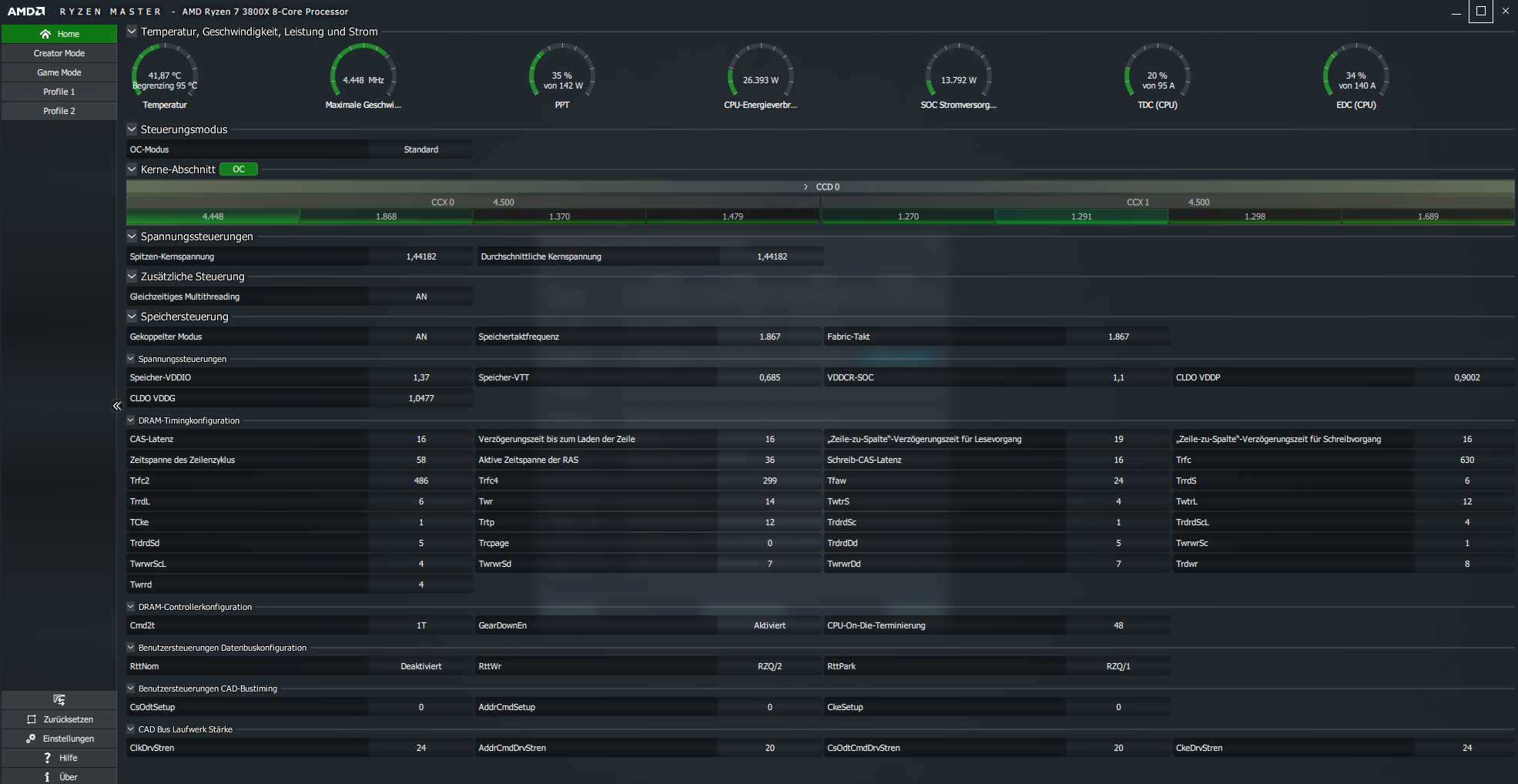Click the EDC (CPU) gauge

click(x=1356, y=77)
